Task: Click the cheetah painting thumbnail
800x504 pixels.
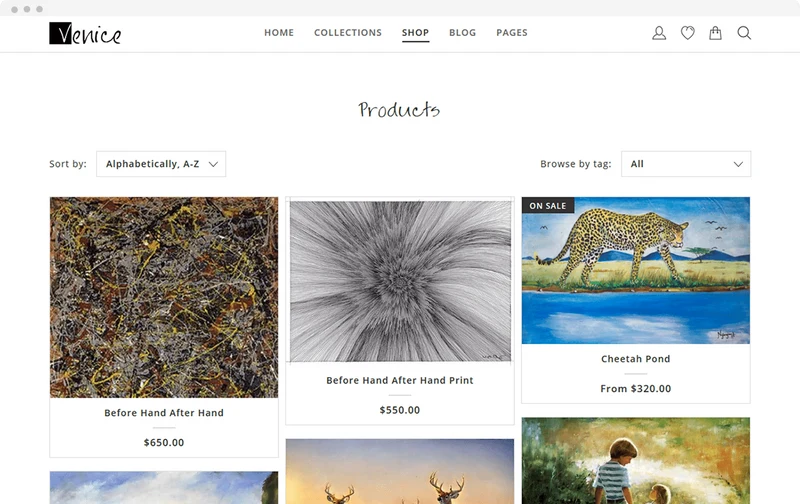Action: 636,270
